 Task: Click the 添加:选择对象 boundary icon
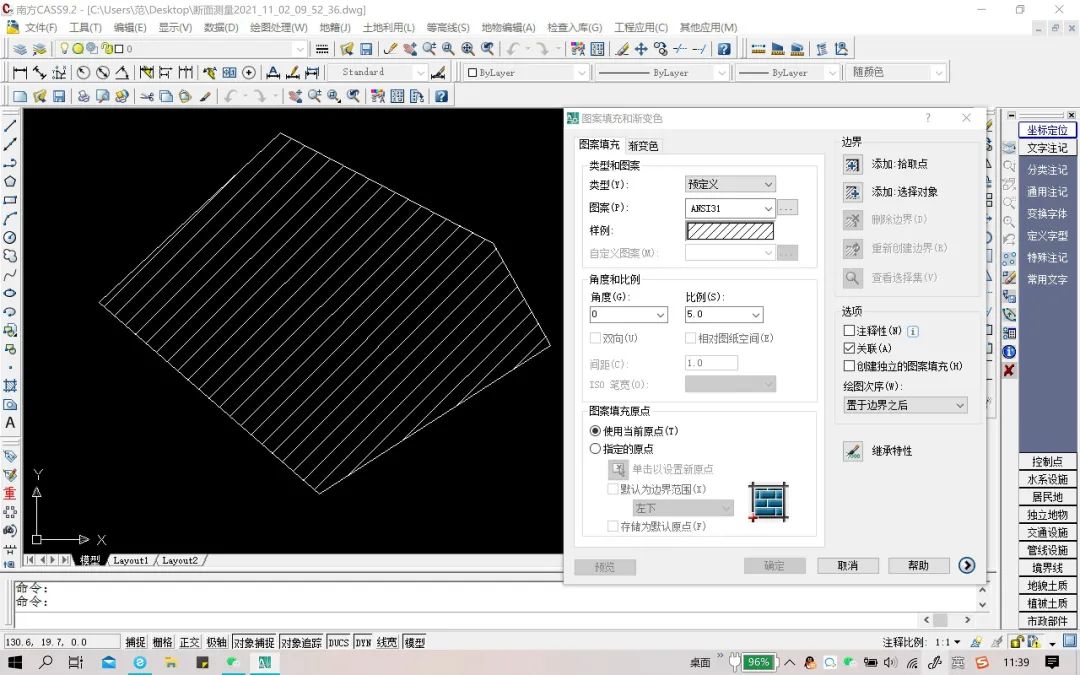(853, 192)
